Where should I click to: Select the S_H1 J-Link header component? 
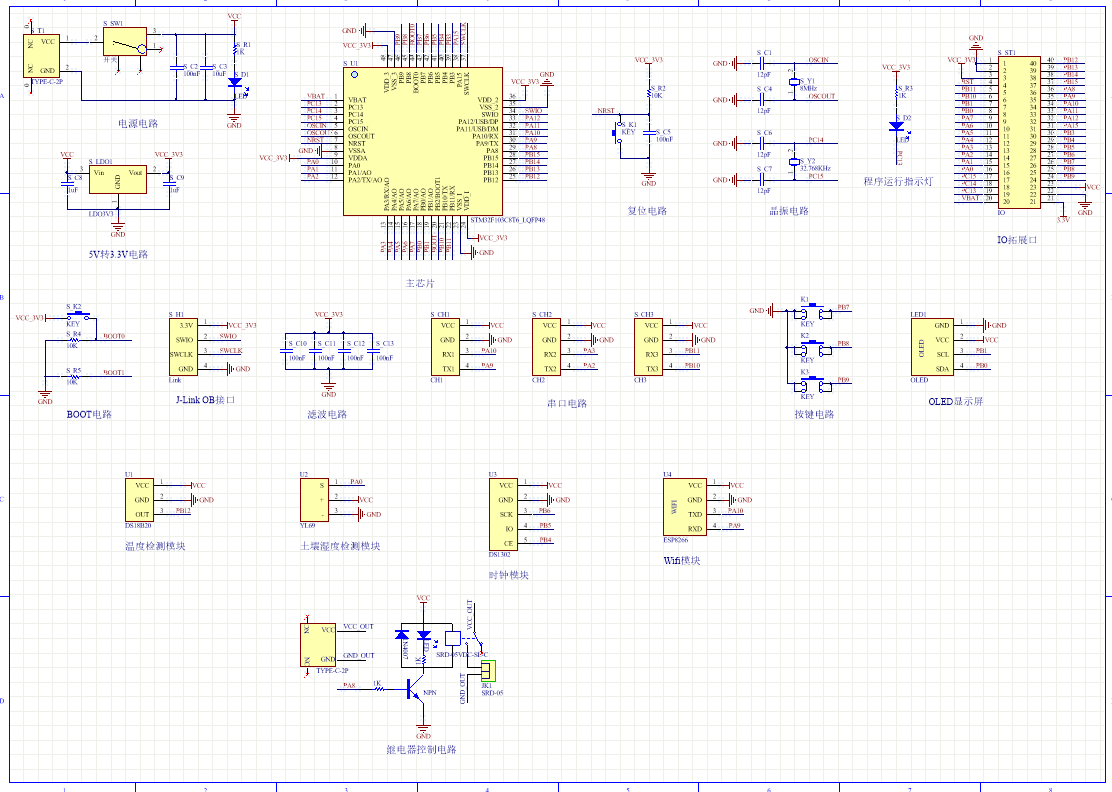point(183,347)
